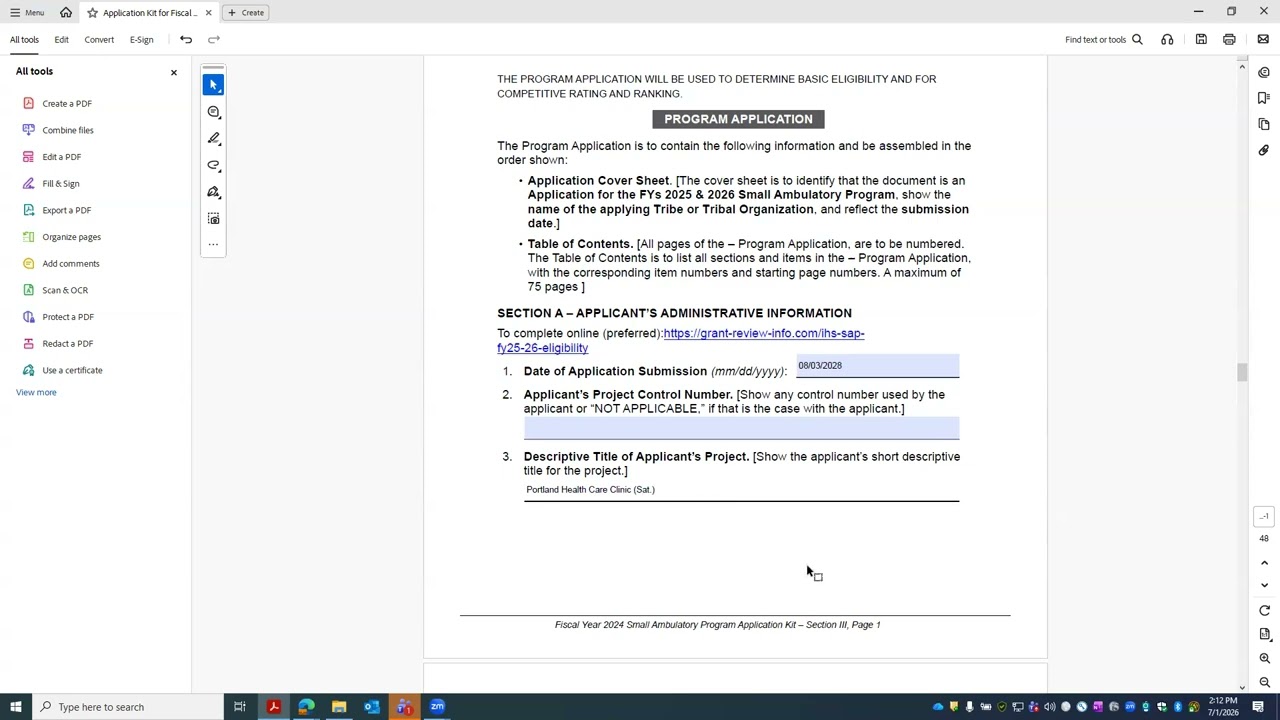Share the file by email
Screen dimensions: 1280x720
pos(1263,40)
